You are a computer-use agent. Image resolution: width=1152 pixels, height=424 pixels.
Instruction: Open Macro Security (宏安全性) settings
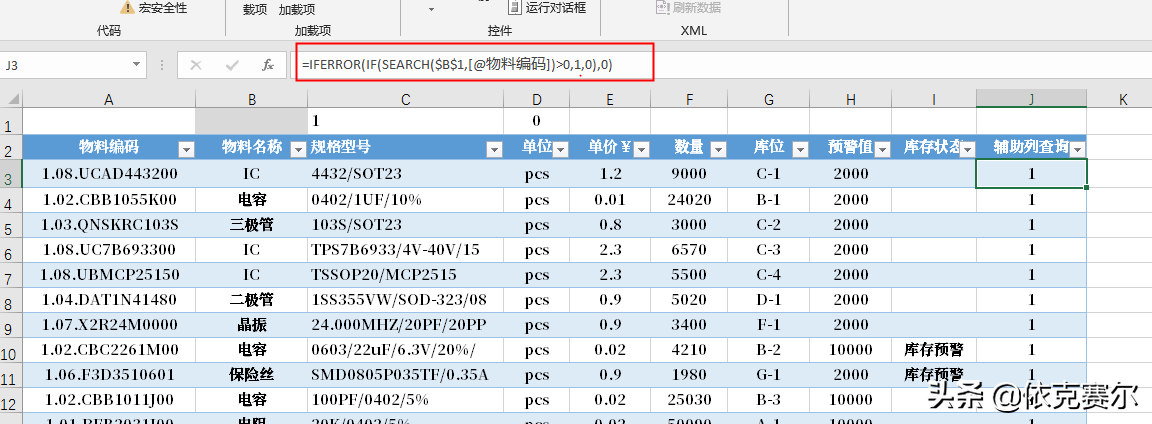click(x=153, y=8)
